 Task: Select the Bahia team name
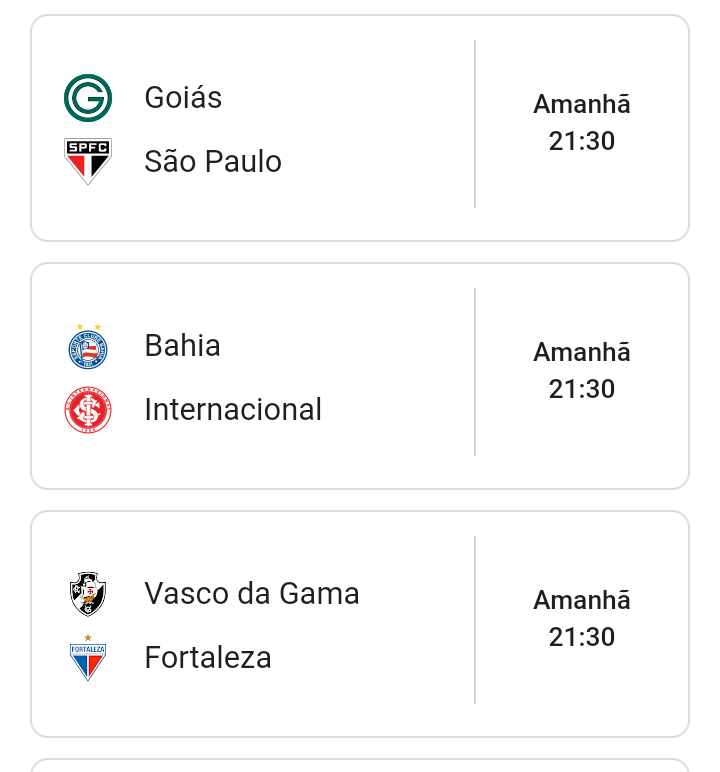tap(182, 346)
